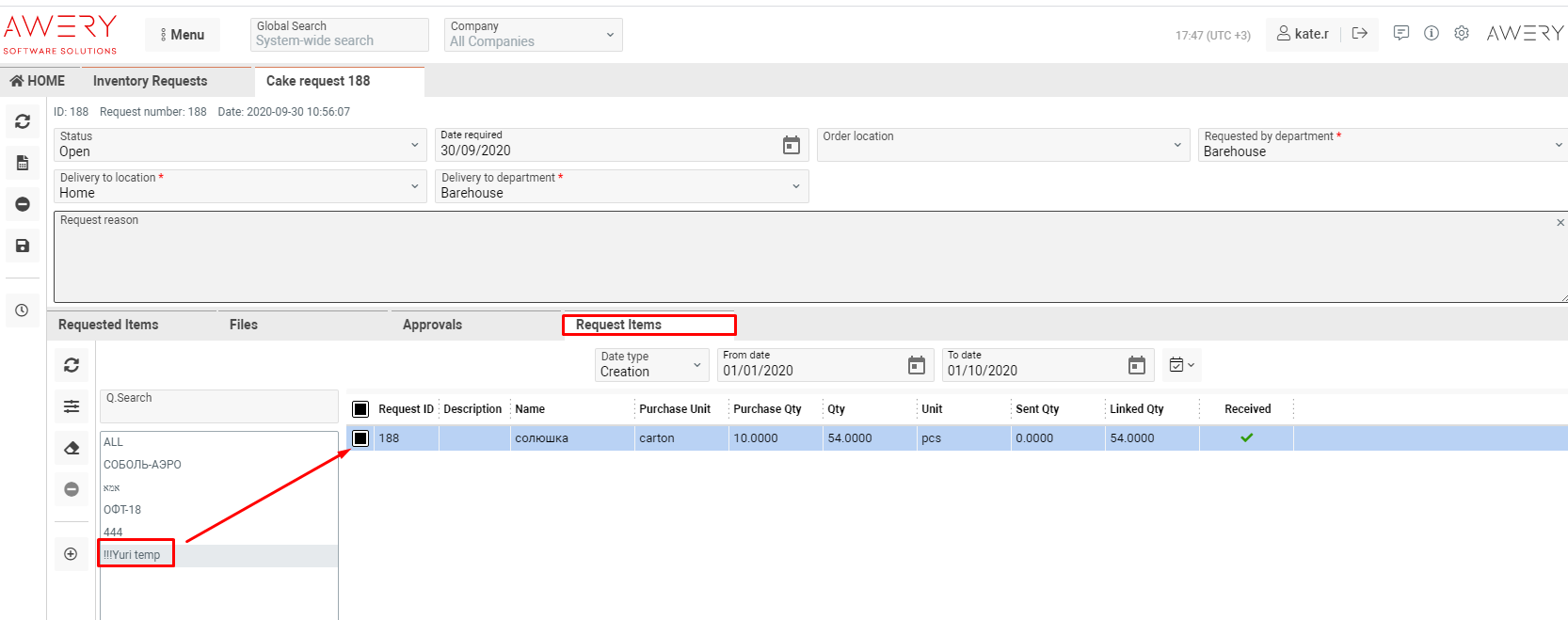The height and width of the screenshot is (620, 1568).
Task: Open the Date required calendar picker
Action: 792,145
